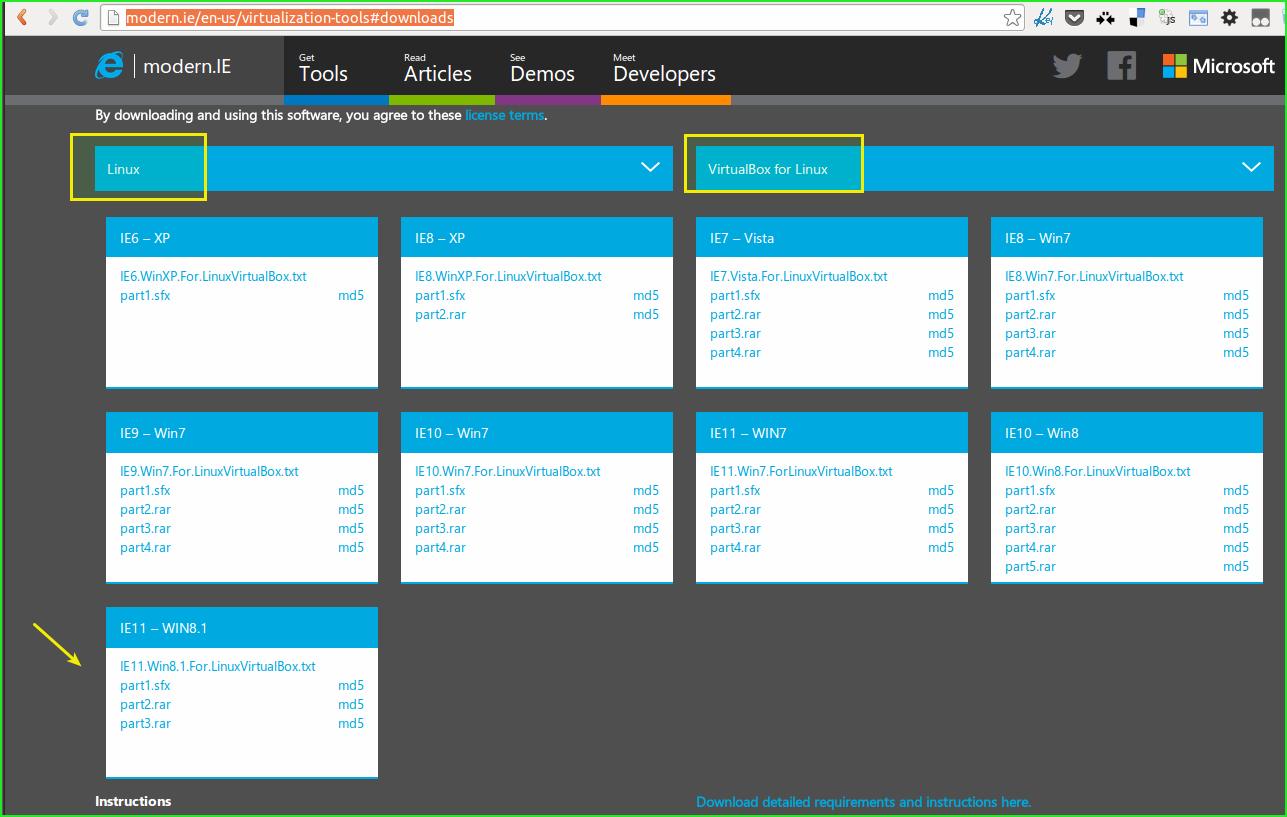Viewport: 1287px width, 817px height.
Task: Click the Instructions heading
Action: (x=133, y=801)
